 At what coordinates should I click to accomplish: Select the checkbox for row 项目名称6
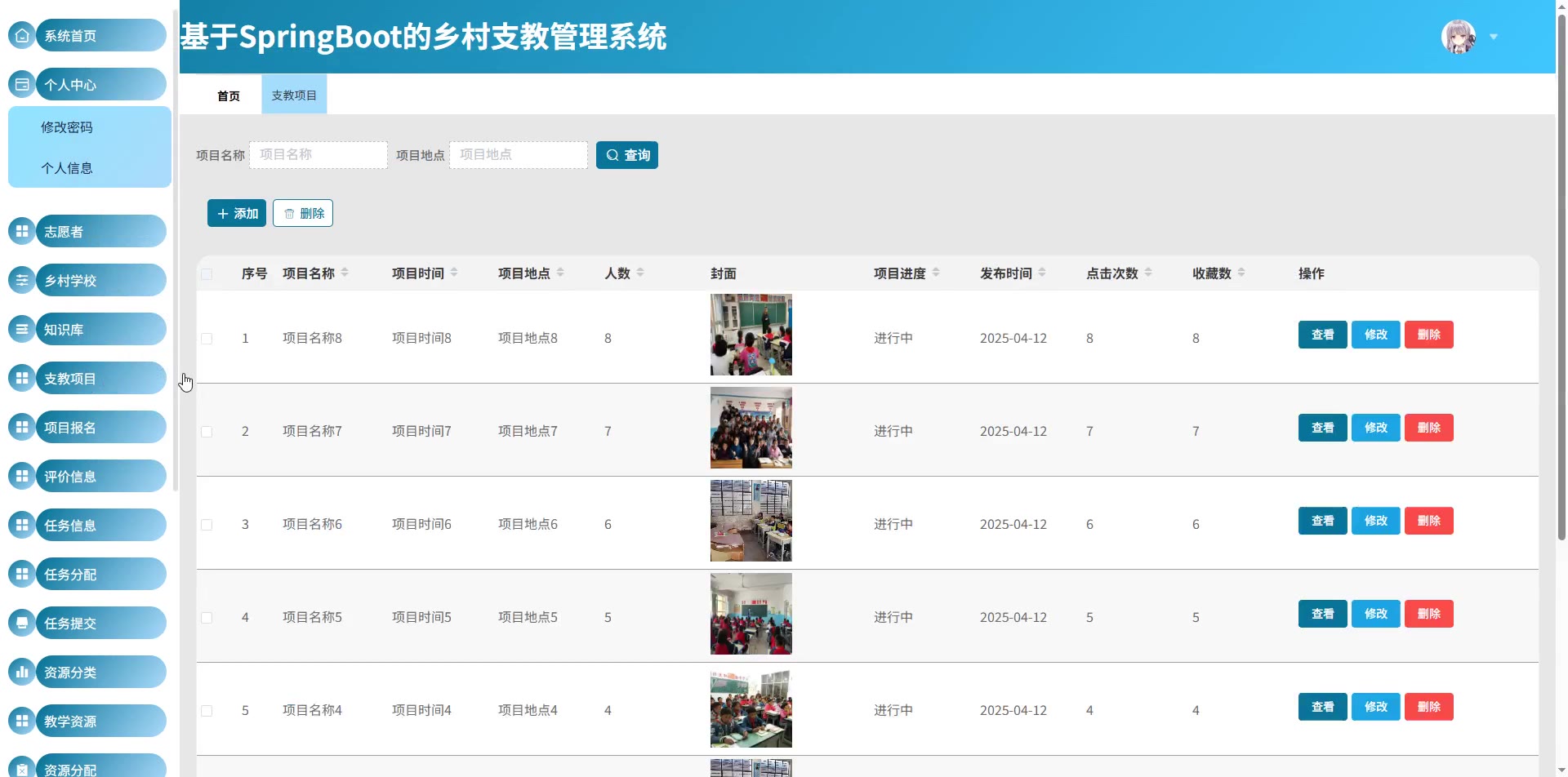(207, 525)
